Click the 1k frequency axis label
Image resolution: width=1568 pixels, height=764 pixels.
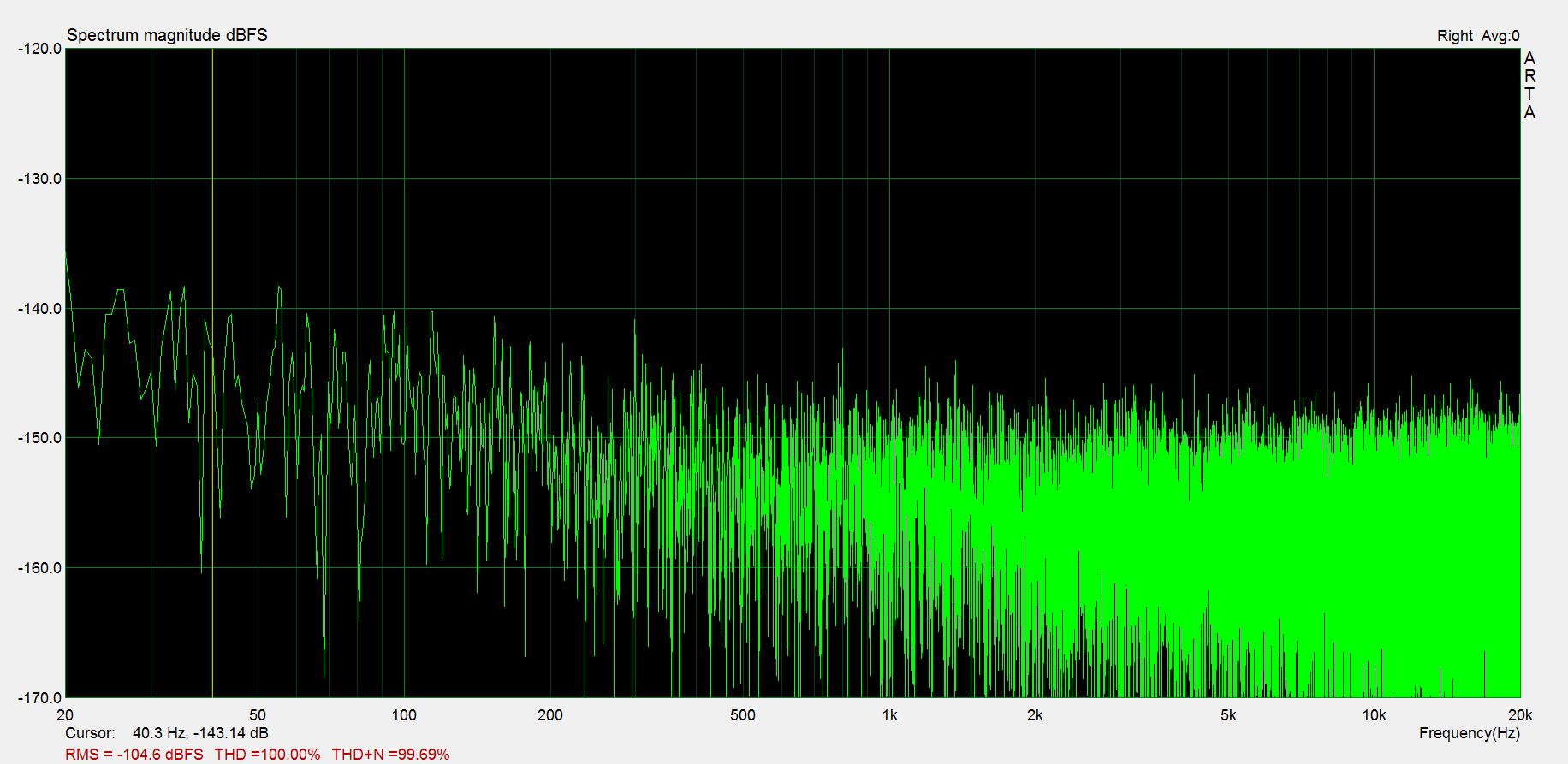(x=890, y=715)
